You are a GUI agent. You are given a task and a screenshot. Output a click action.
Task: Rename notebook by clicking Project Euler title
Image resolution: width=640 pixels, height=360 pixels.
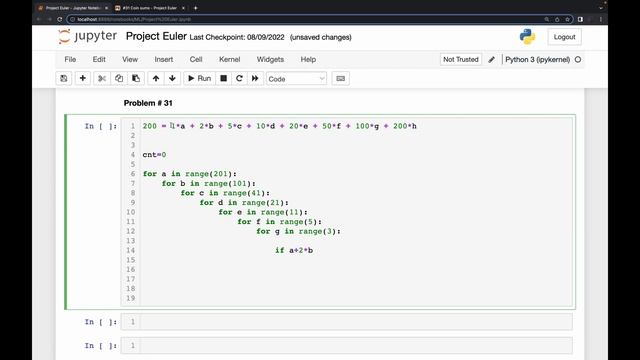pos(156,36)
